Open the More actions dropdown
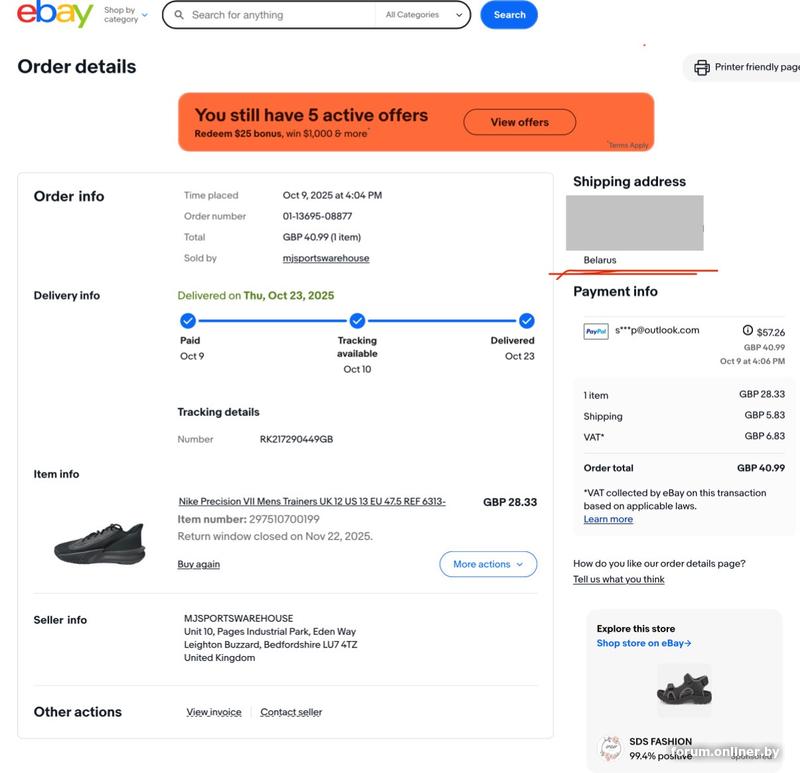The height and width of the screenshot is (773, 800). click(x=488, y=564)
